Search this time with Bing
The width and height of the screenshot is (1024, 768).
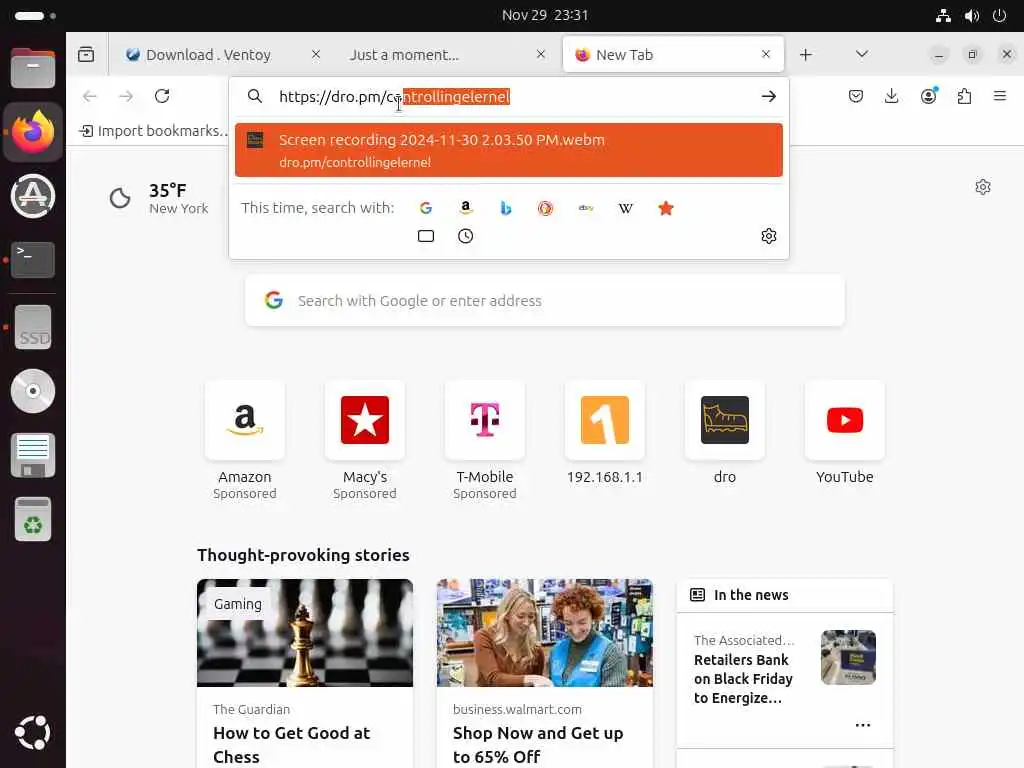(505, 208)
